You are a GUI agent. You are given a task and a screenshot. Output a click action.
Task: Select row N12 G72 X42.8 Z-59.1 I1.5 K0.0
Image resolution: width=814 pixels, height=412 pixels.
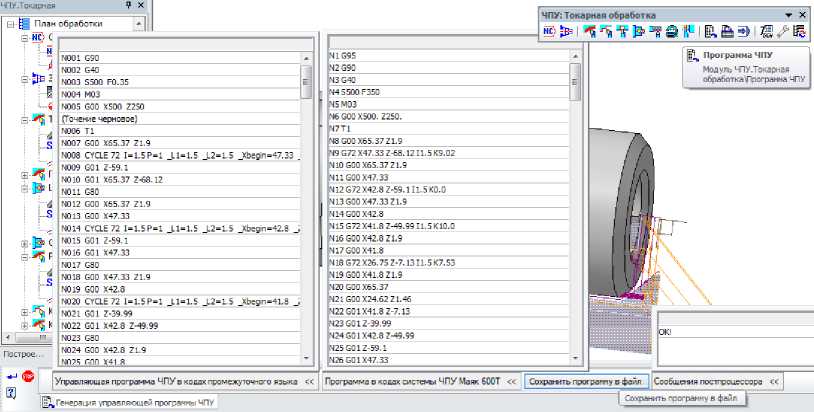tap(449, 189)
